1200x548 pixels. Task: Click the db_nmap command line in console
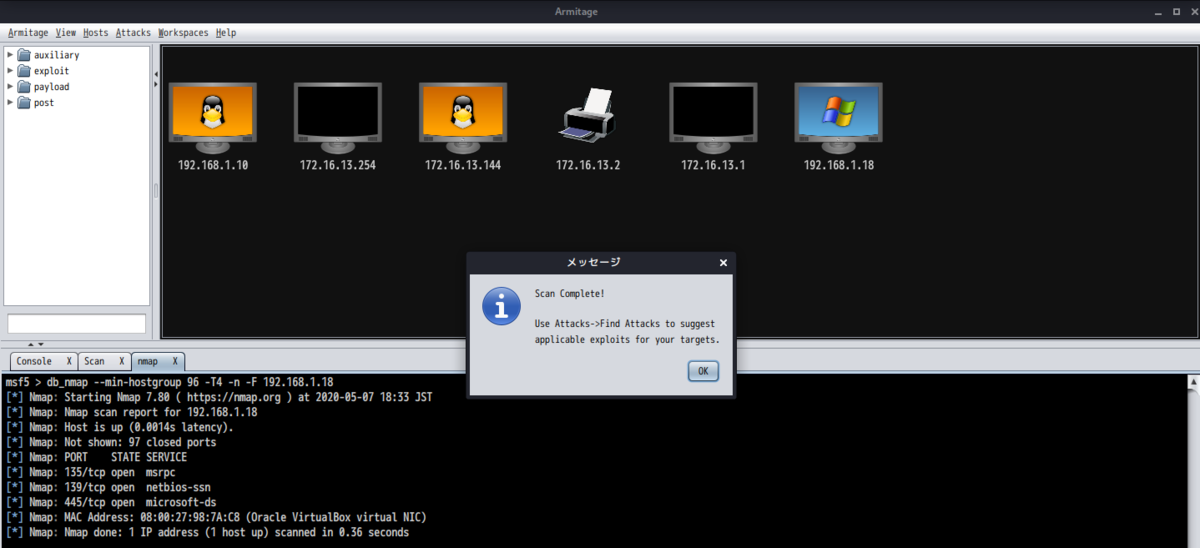169,382
